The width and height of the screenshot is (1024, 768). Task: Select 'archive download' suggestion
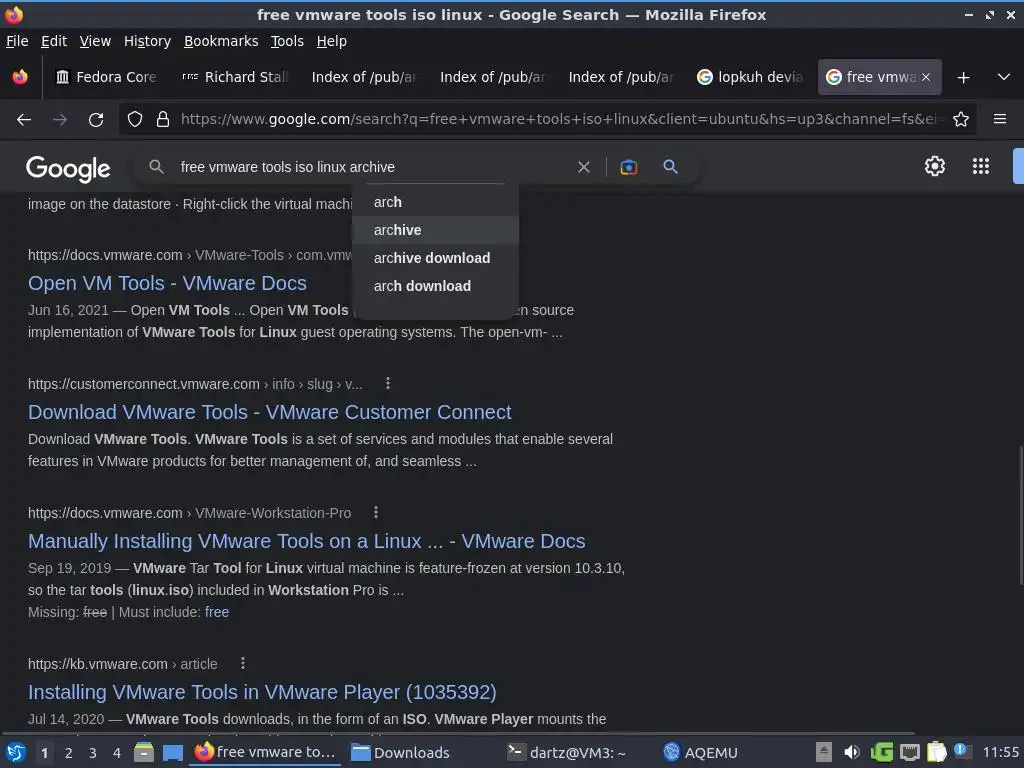pyautogui.click(x=435, y=258)
